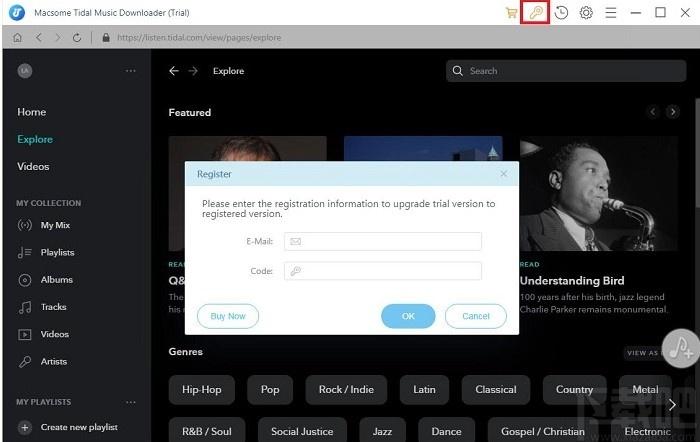The height and width of the screenshot is (442, 700).
Task: Click the shopping cart icon in title bar
Action: (x=512, y=13)
